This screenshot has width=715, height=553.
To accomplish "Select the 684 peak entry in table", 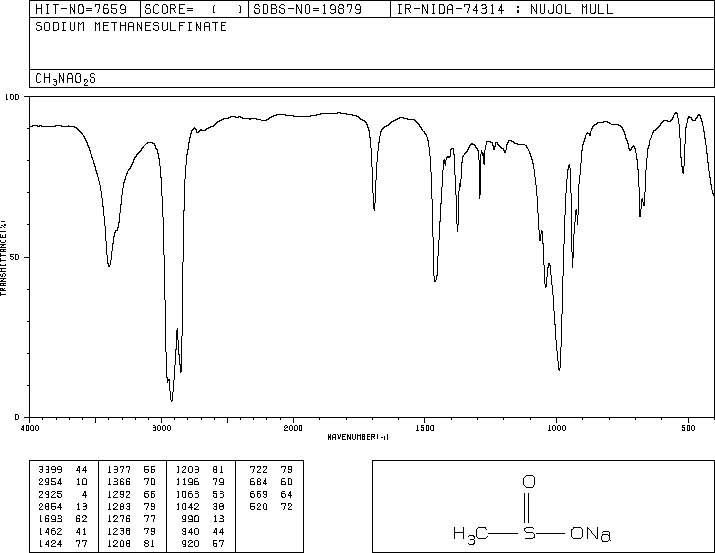I will tap(271, 482).
